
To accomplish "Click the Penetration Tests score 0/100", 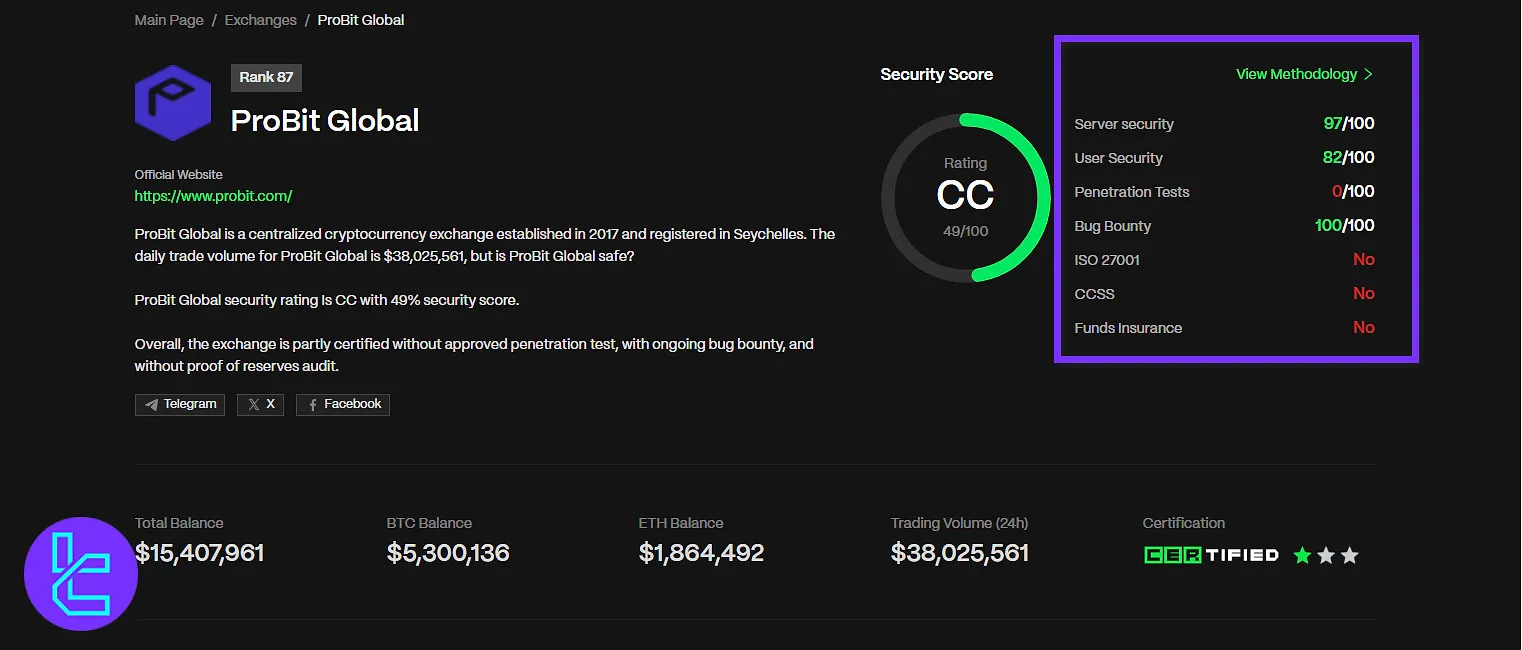I will coord(1353,192).
